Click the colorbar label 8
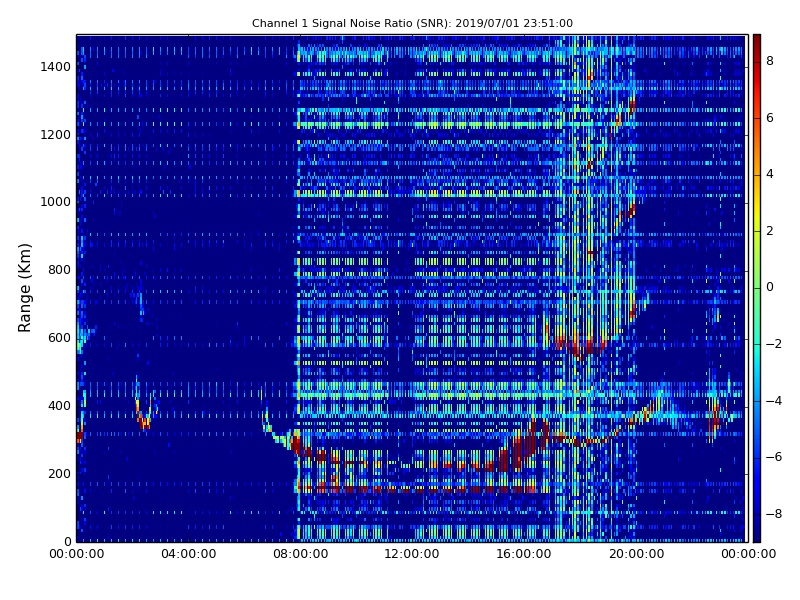 [770, 61]
